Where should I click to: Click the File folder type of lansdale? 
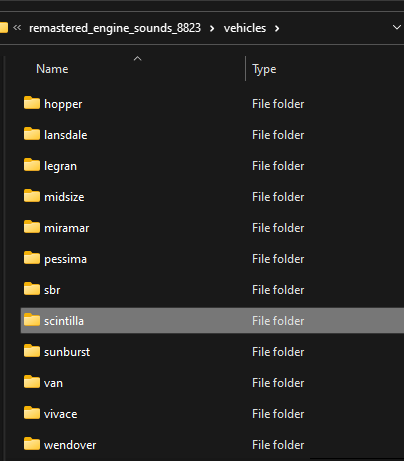pos(278,135)
